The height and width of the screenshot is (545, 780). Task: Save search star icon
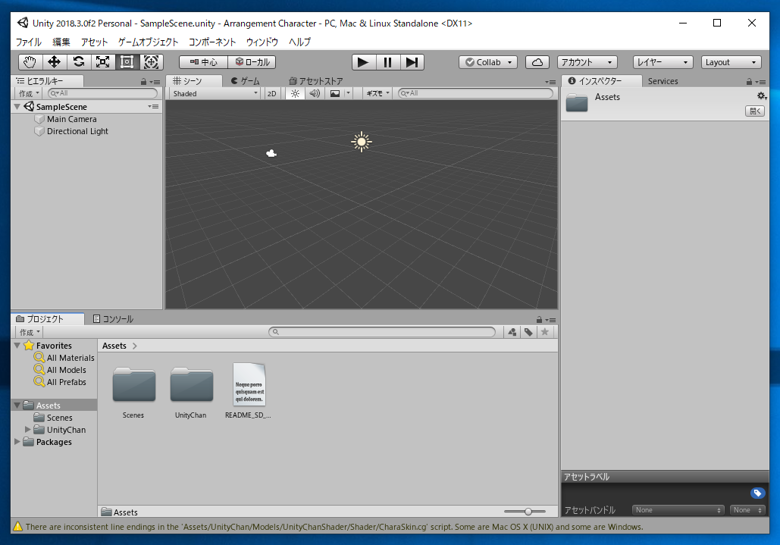pyautogui.click(x=545, y=332)
